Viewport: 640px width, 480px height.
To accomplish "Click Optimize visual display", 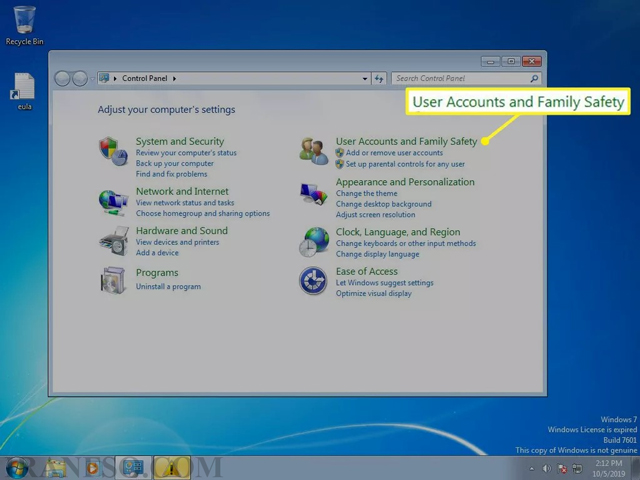I will 373,293.
